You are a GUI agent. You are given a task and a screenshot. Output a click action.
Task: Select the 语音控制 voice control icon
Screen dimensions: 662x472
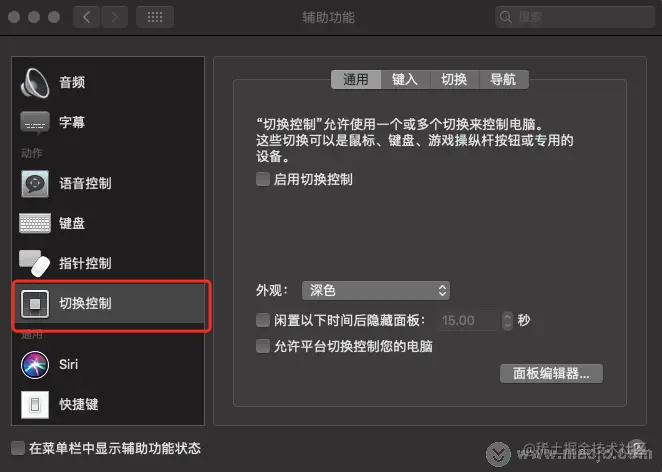tap(35, 183)
